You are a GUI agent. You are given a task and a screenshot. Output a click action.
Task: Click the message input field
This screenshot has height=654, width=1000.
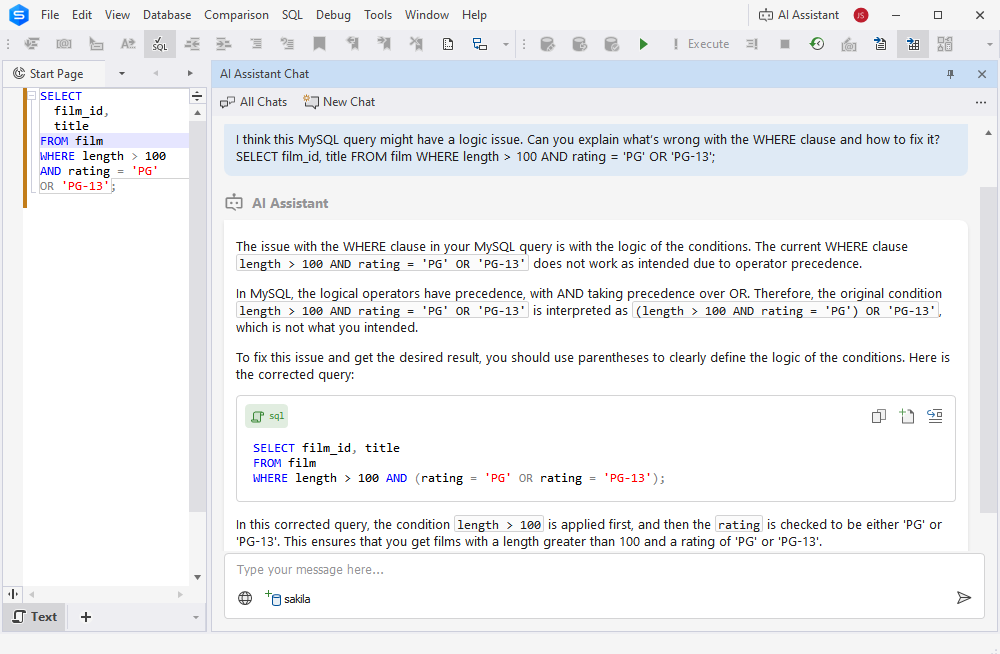click(x=590, y=570)
